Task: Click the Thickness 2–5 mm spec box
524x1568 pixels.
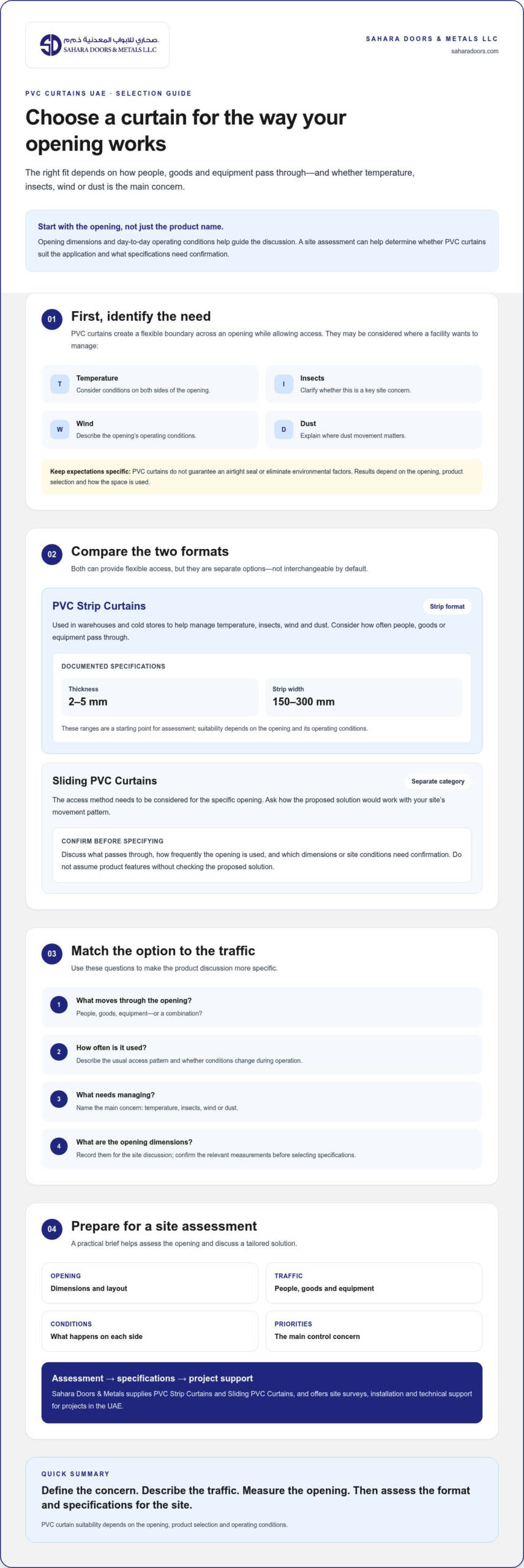Action: coord(160,696)
